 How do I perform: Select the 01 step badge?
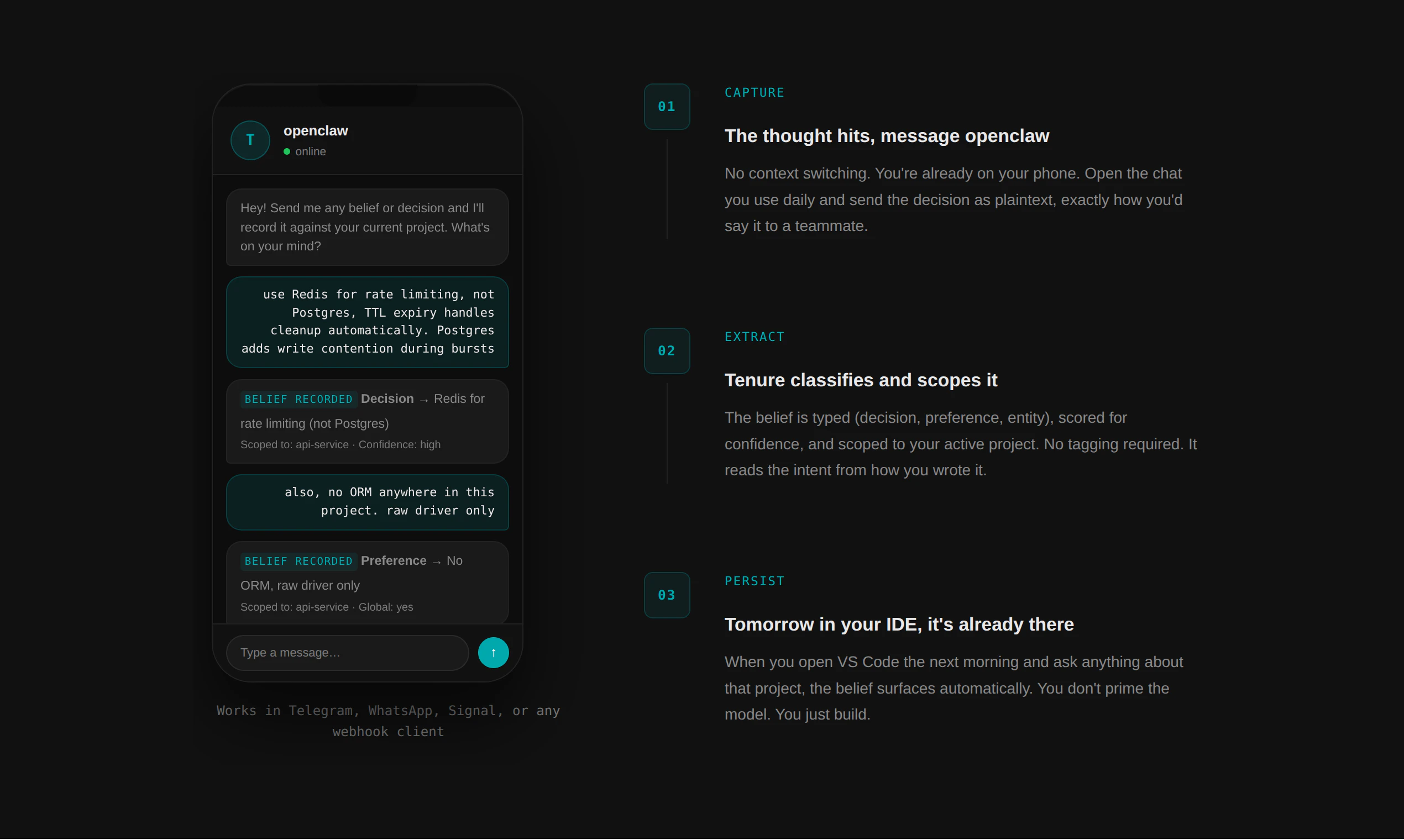667,107
